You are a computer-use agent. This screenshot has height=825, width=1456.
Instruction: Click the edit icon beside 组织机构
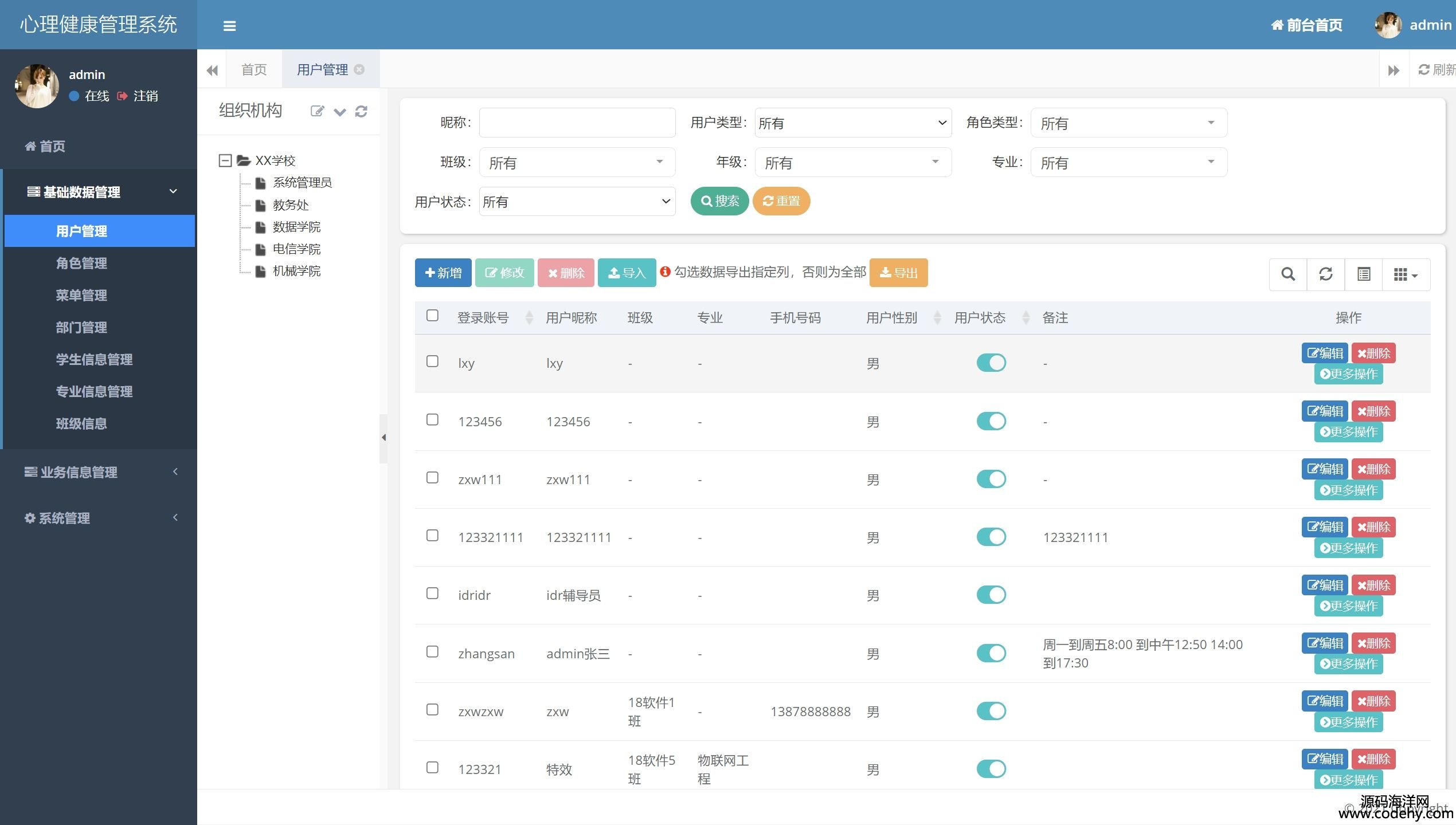point(317,111)
